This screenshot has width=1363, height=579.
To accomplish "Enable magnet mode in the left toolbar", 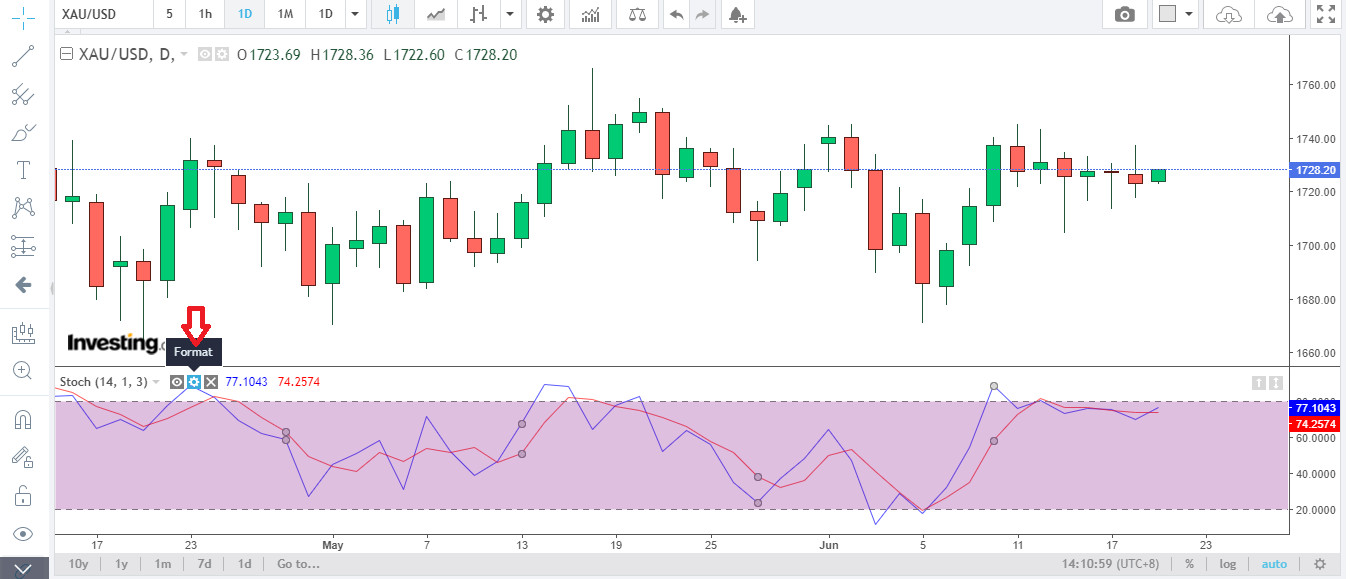I will click(x=23, y=419).
